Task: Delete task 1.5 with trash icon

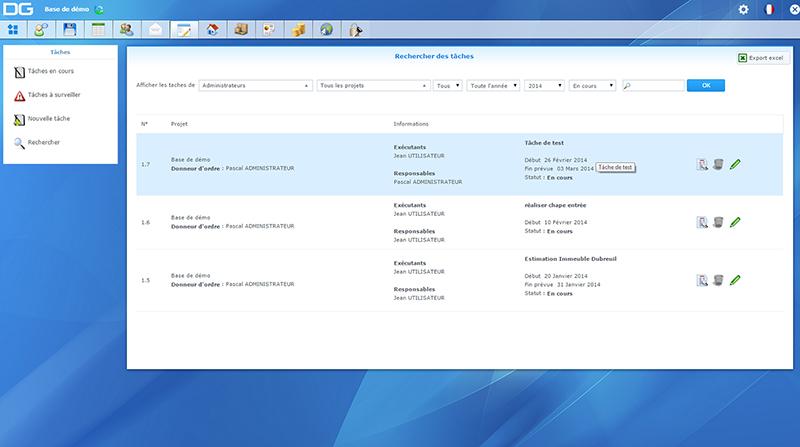Action: [718, 280]
